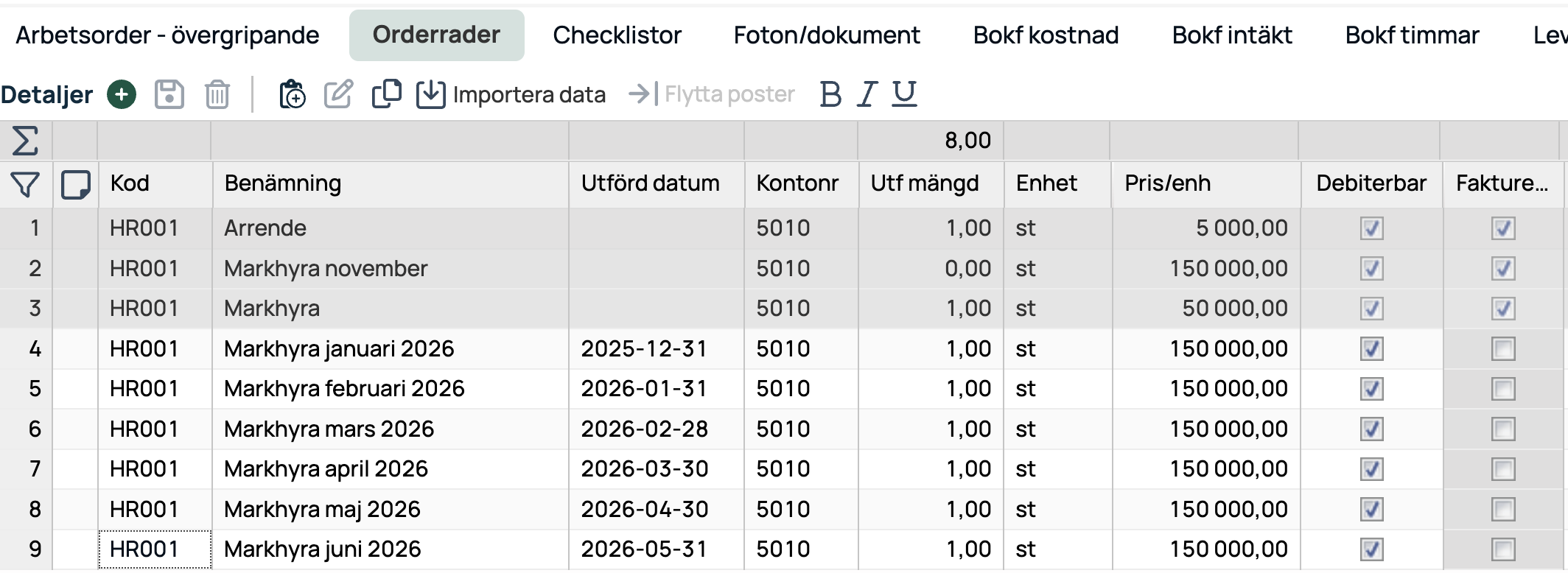This screenshot has width=1568, height=573.
Task: Duplicate rows with the copy icon
Action: (x=386, y=94)
